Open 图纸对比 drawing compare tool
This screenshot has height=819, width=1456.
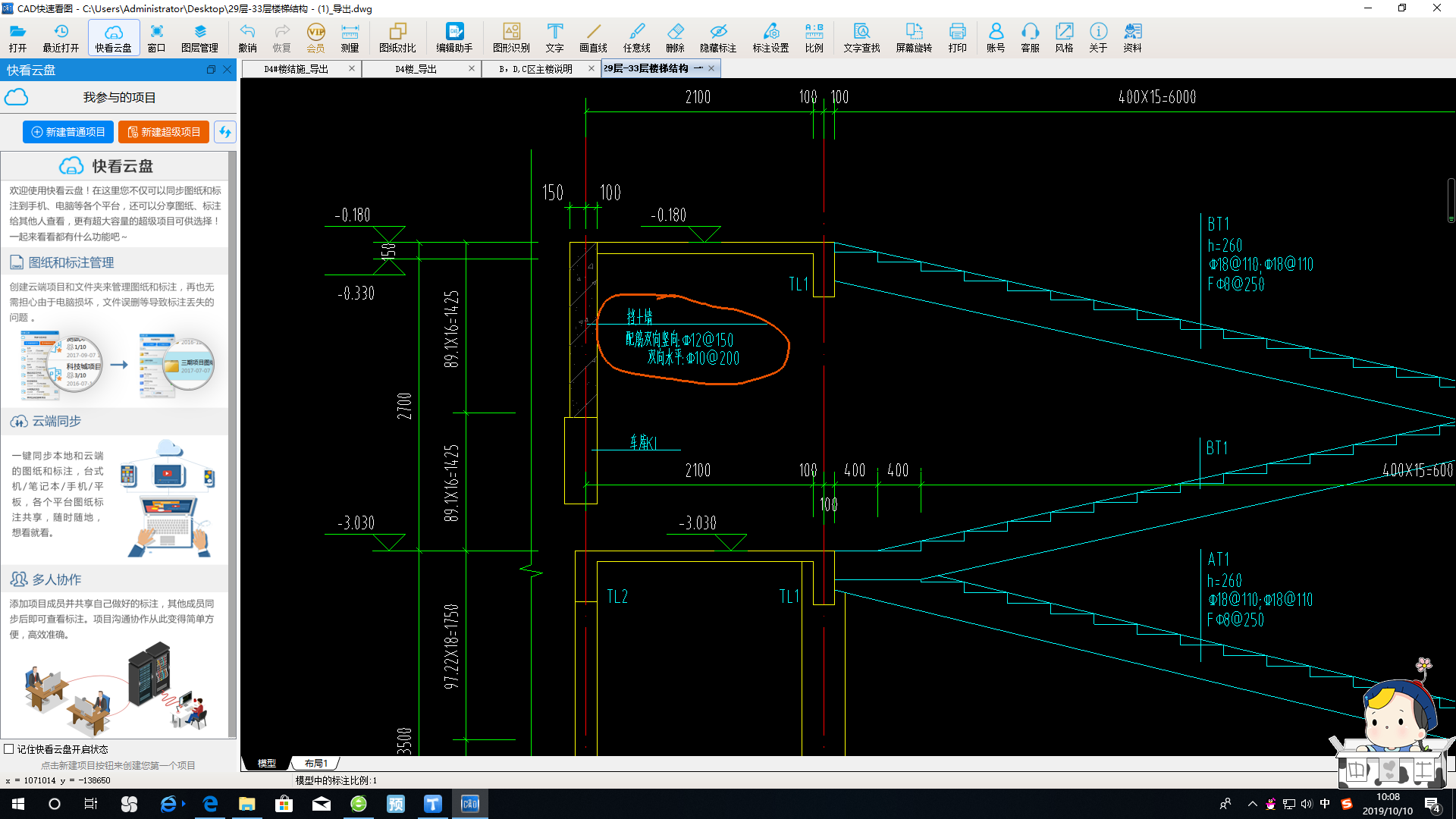pos(397,37)
